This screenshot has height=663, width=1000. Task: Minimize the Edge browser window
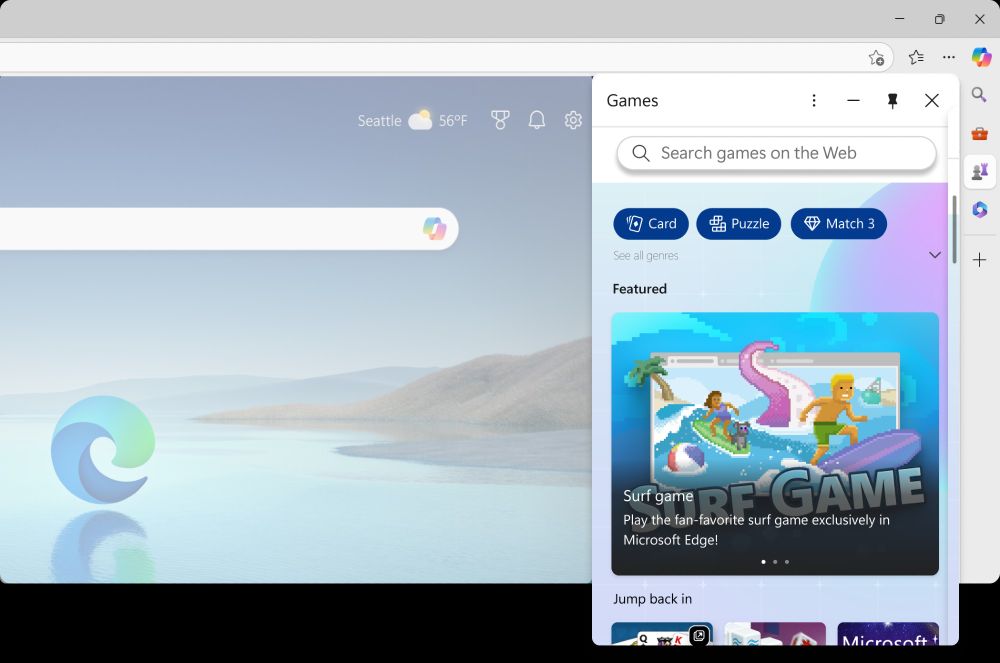pos(900,19)
